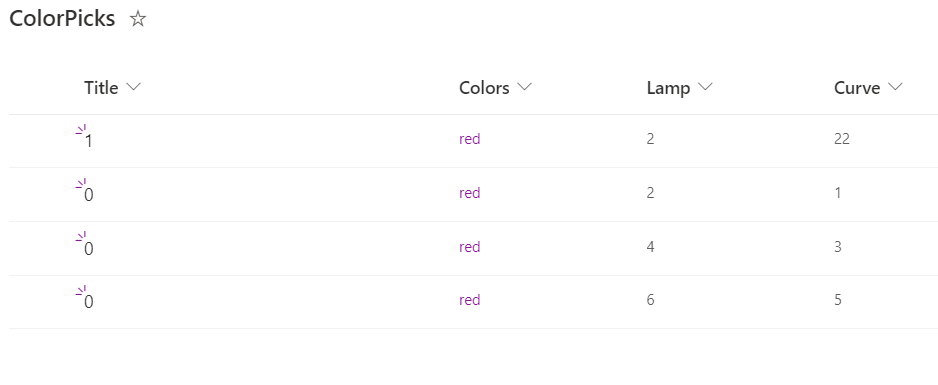Select the Curve value 22 cell
Viewport: 938px width, 385px height.
(x=842, y=139)
